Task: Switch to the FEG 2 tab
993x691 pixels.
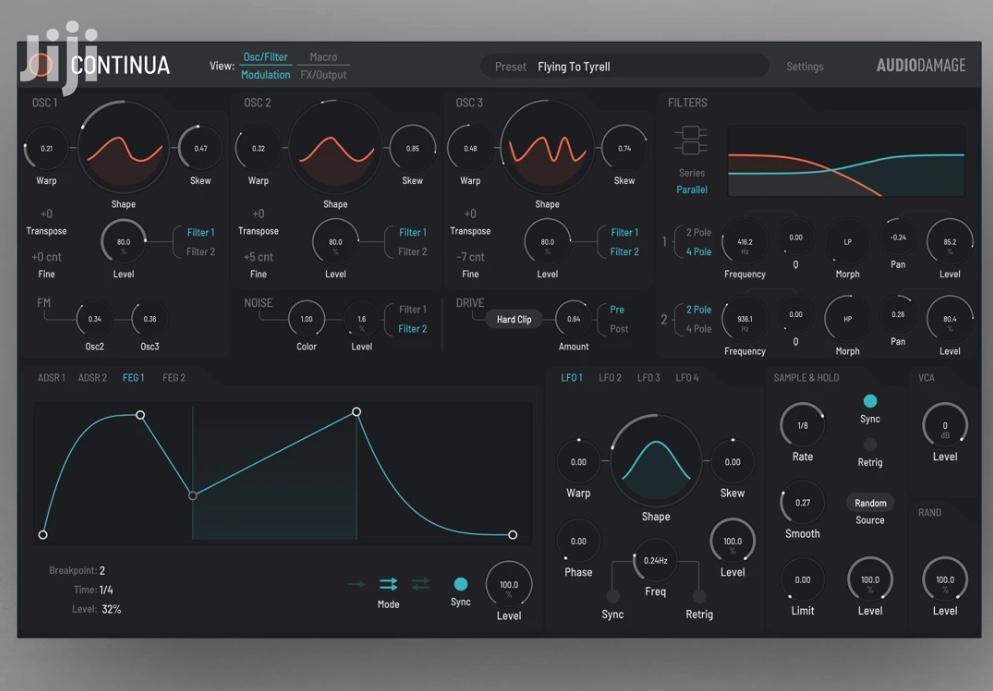Action: click(174, 377)
